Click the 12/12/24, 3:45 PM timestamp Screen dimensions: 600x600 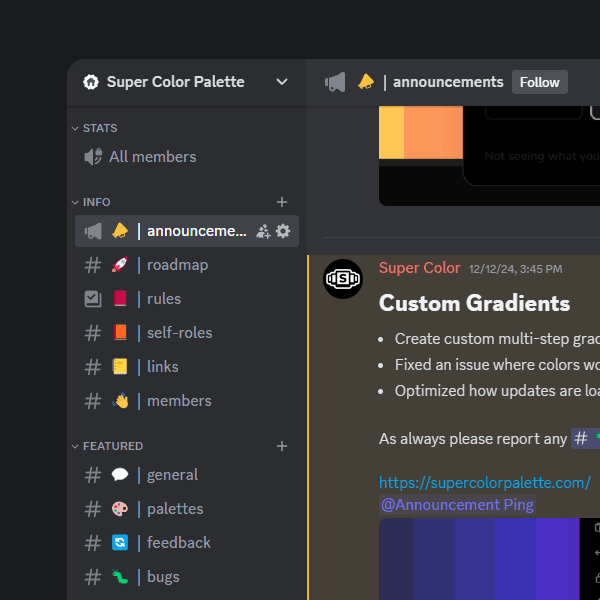(x=515, y=269)
